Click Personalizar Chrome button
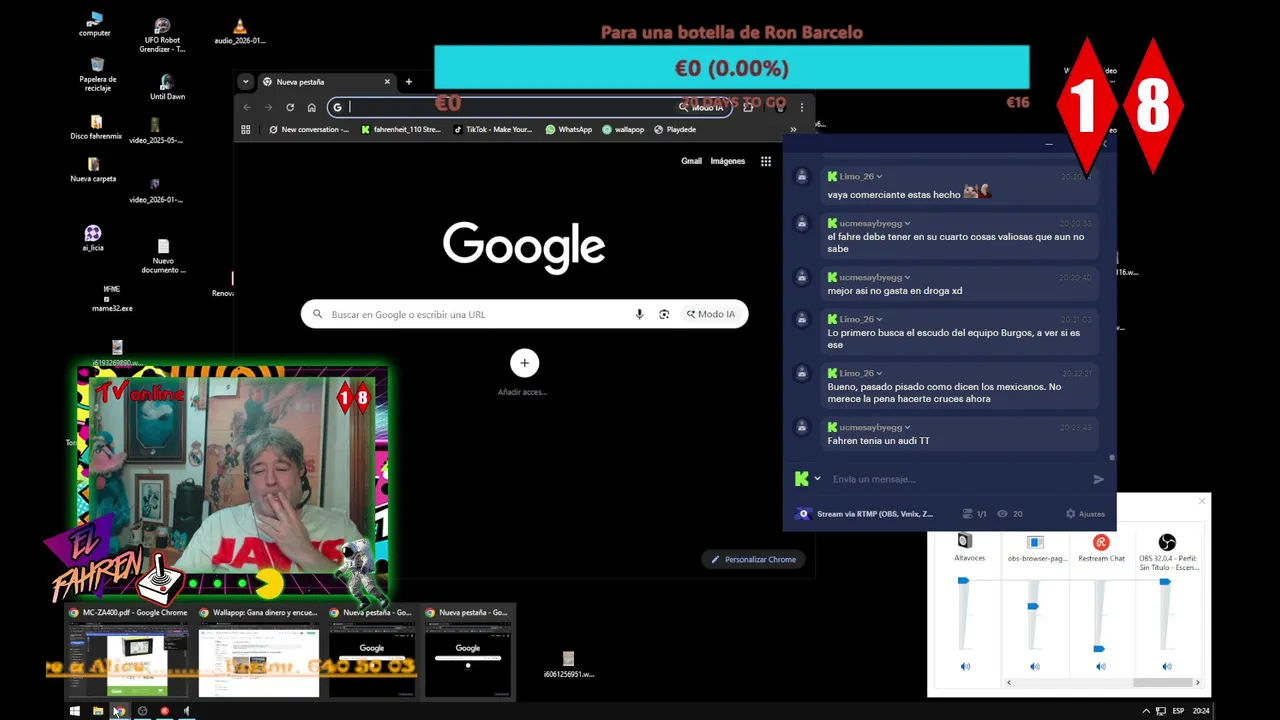 click(x=754, y=559)
